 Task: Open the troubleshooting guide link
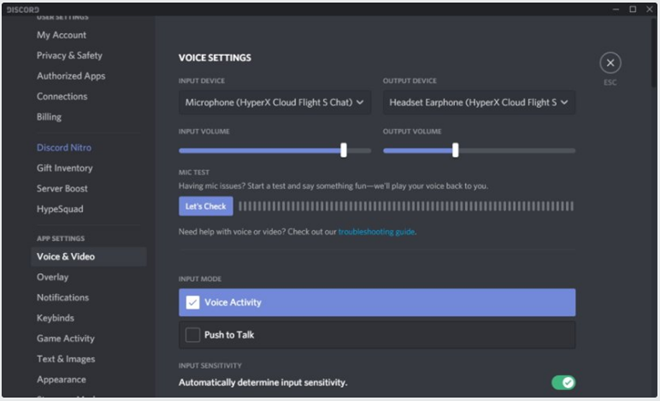[x=376, y=231]
